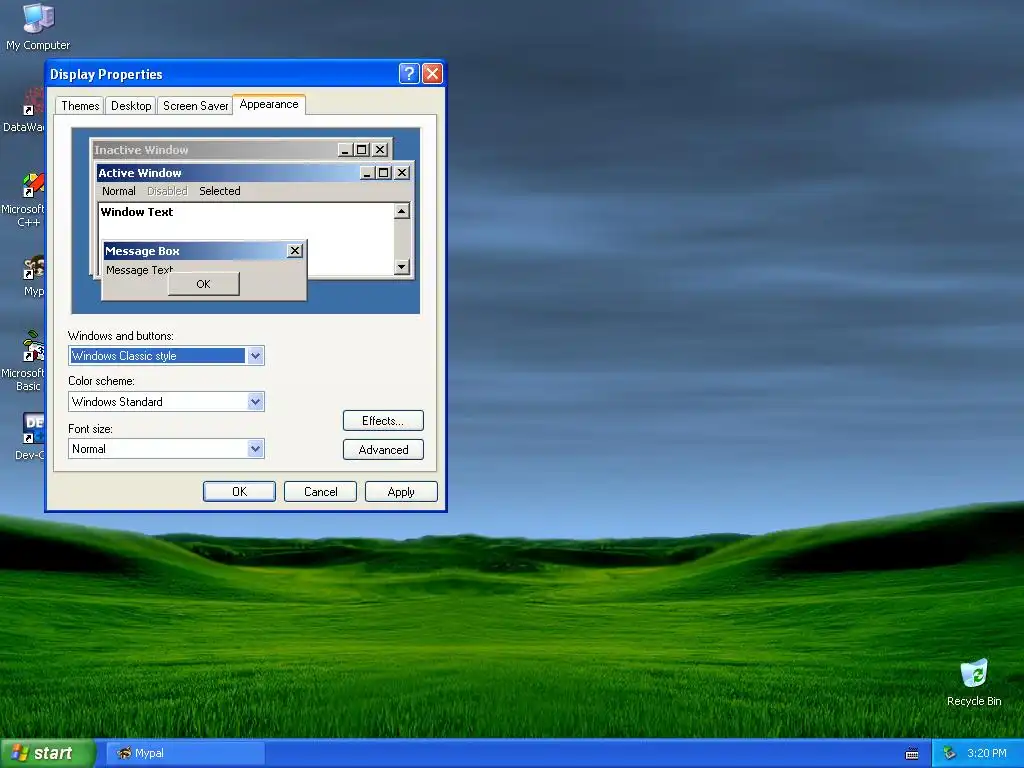Click the Inactive Window preview title bar
The width and height of the screenshot is (1024, 768).
click(x=241, y=150)
